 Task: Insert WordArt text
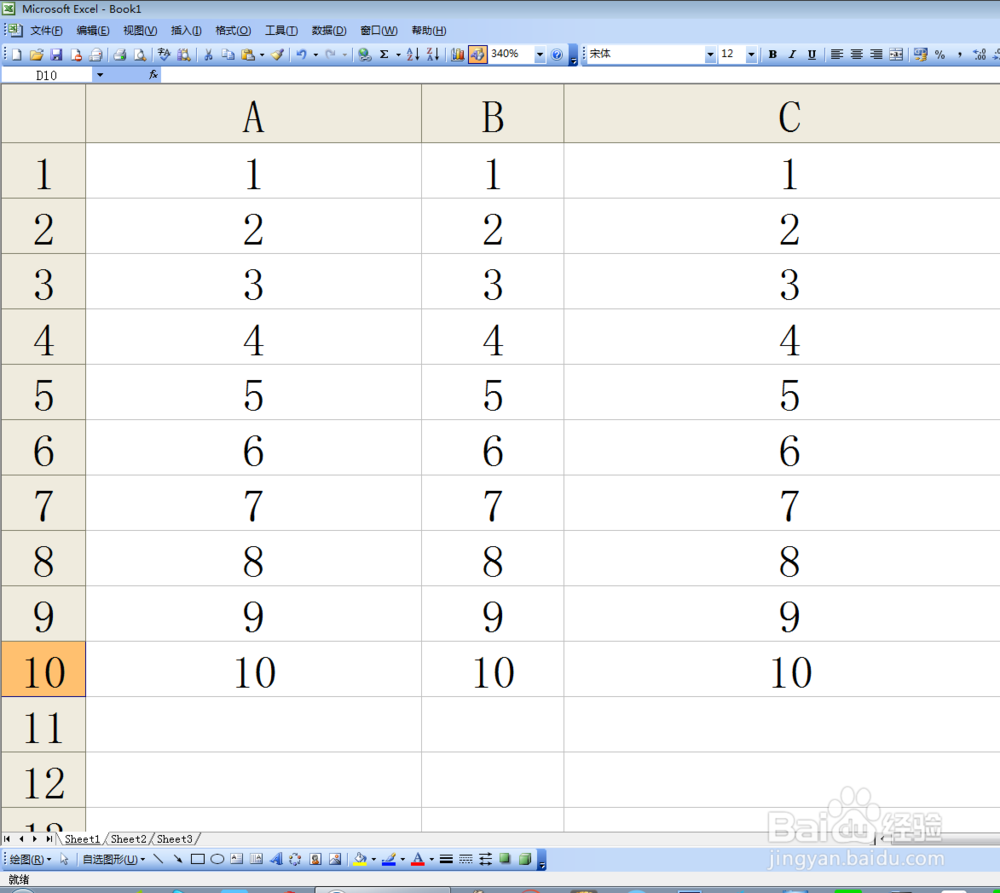coord(276,859)
